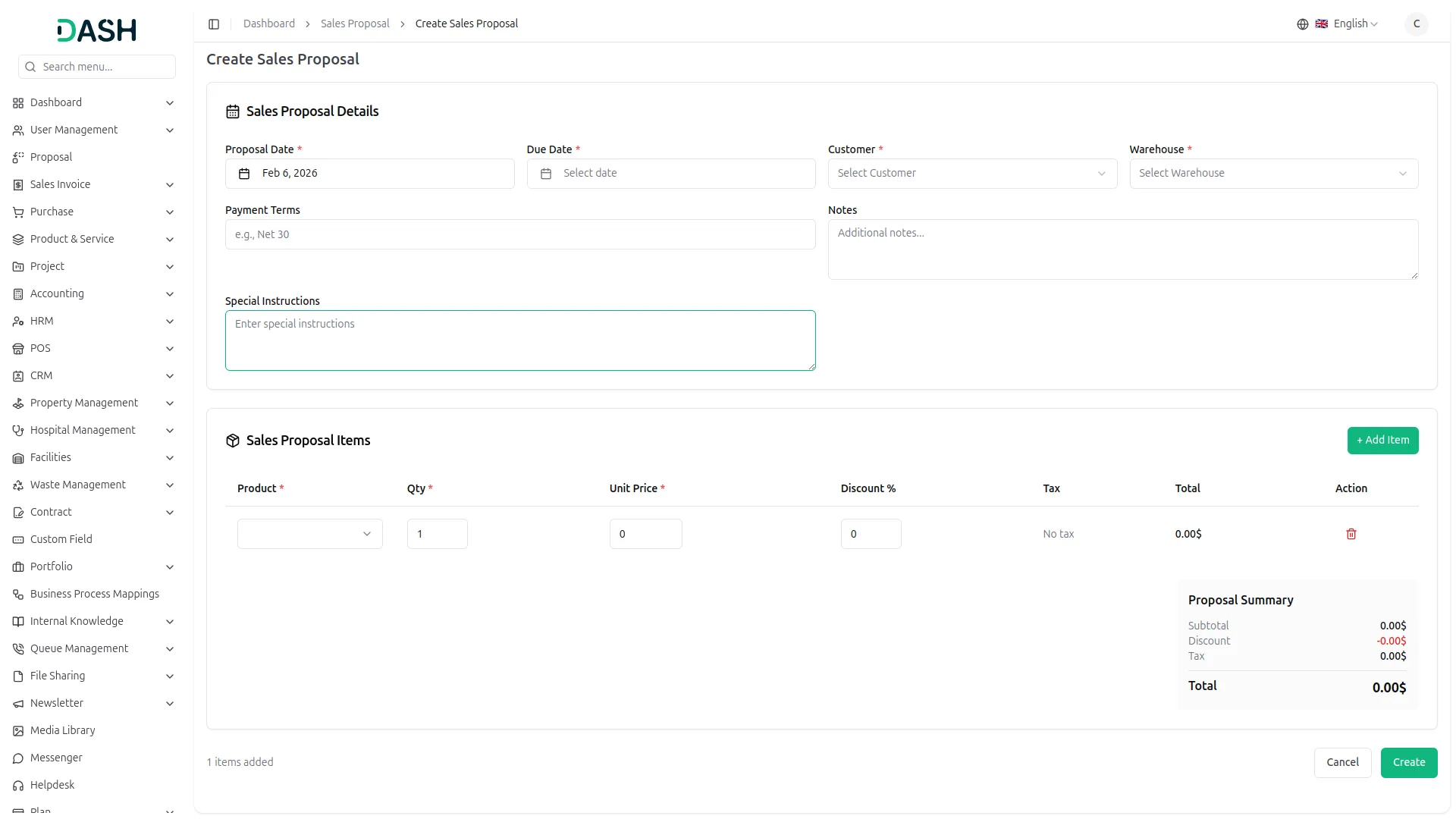The image size is (1456, 819).
Task: Click the Add Item button
Action: click(1382, 441)
